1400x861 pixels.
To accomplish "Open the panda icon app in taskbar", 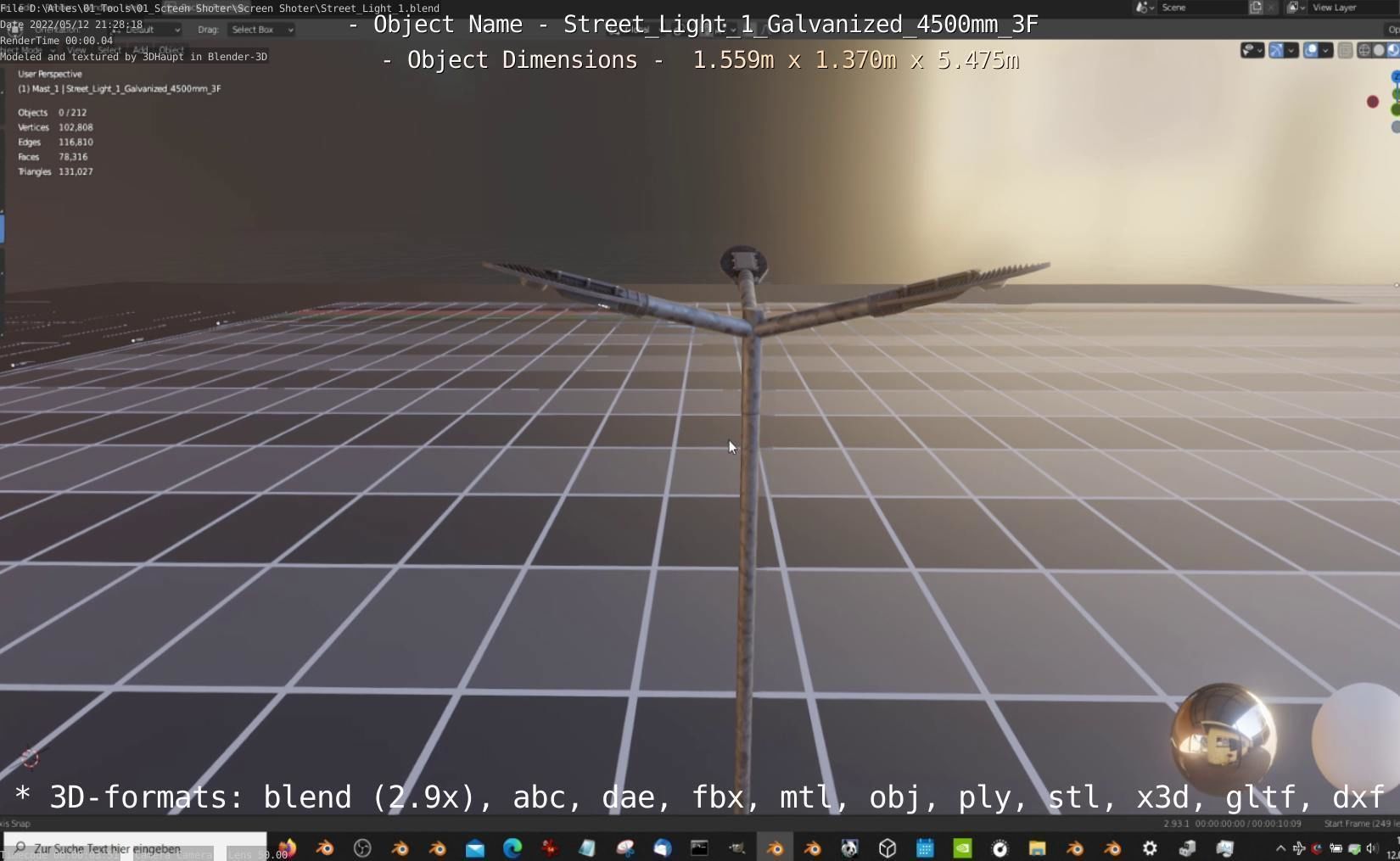I will pyautogui.click(x=849, y=847).
